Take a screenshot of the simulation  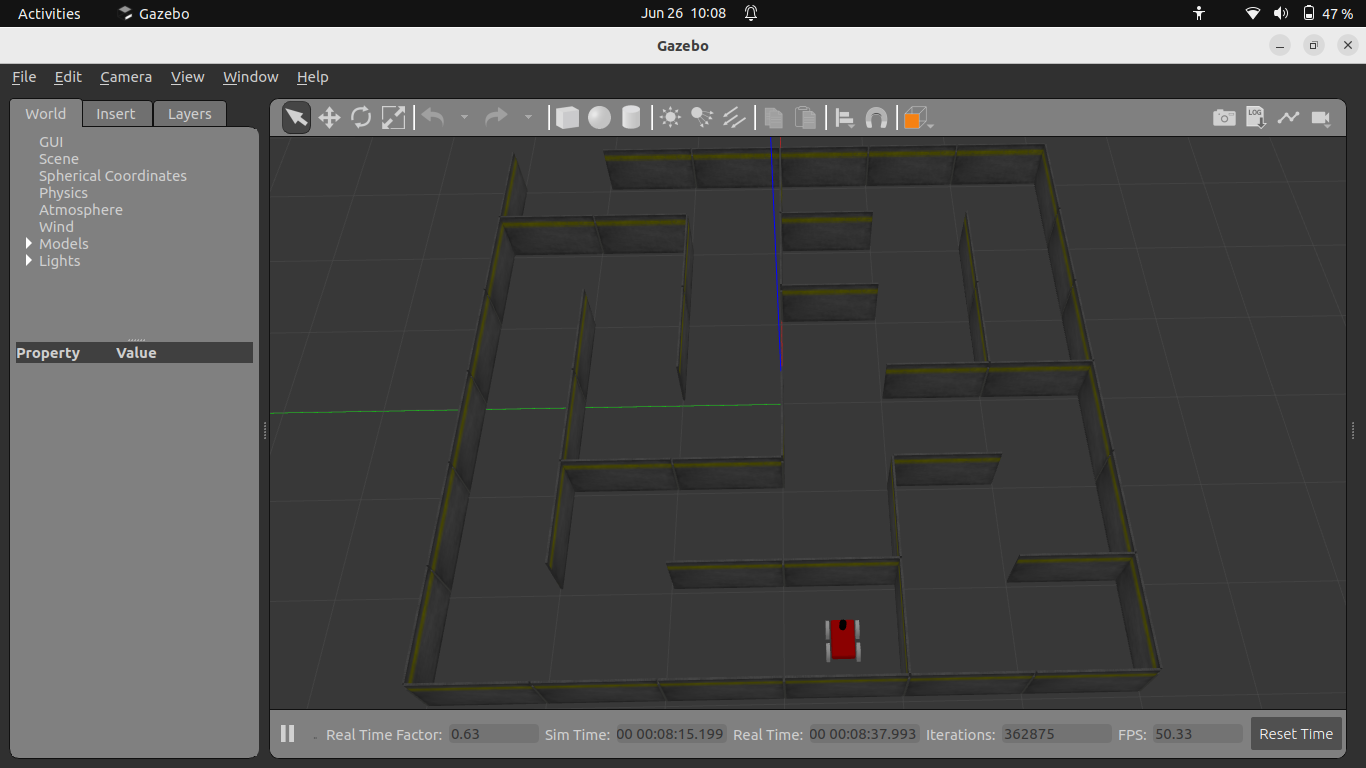pyautogui.click(x=1224, y=117)
